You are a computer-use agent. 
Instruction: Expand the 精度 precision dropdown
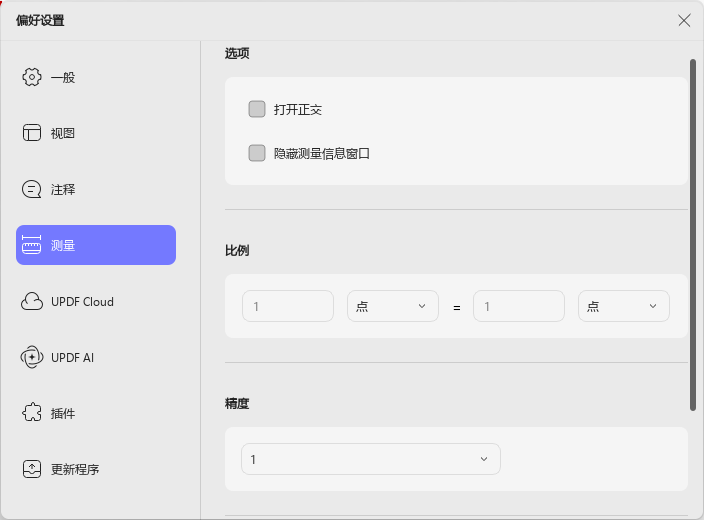pyautogui.click(x=371, y=459)
